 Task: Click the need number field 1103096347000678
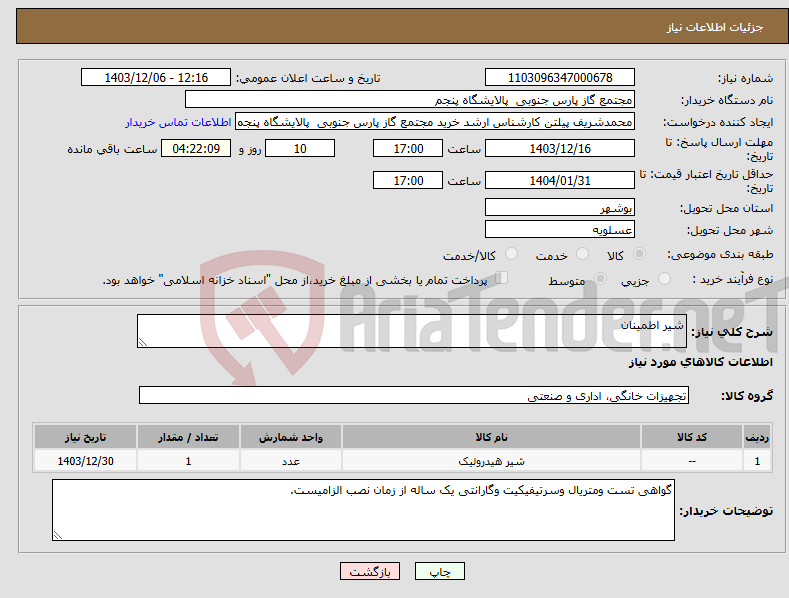(x=560, y=78)
